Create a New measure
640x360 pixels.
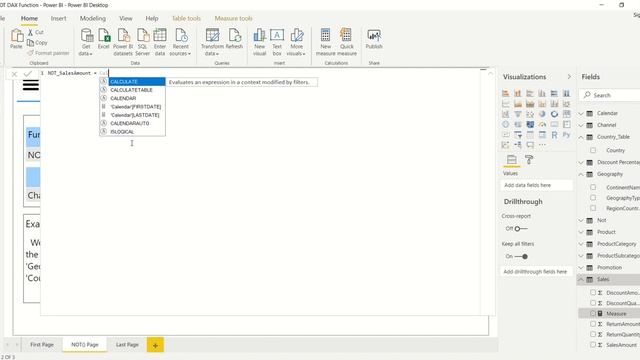point(325,42)
